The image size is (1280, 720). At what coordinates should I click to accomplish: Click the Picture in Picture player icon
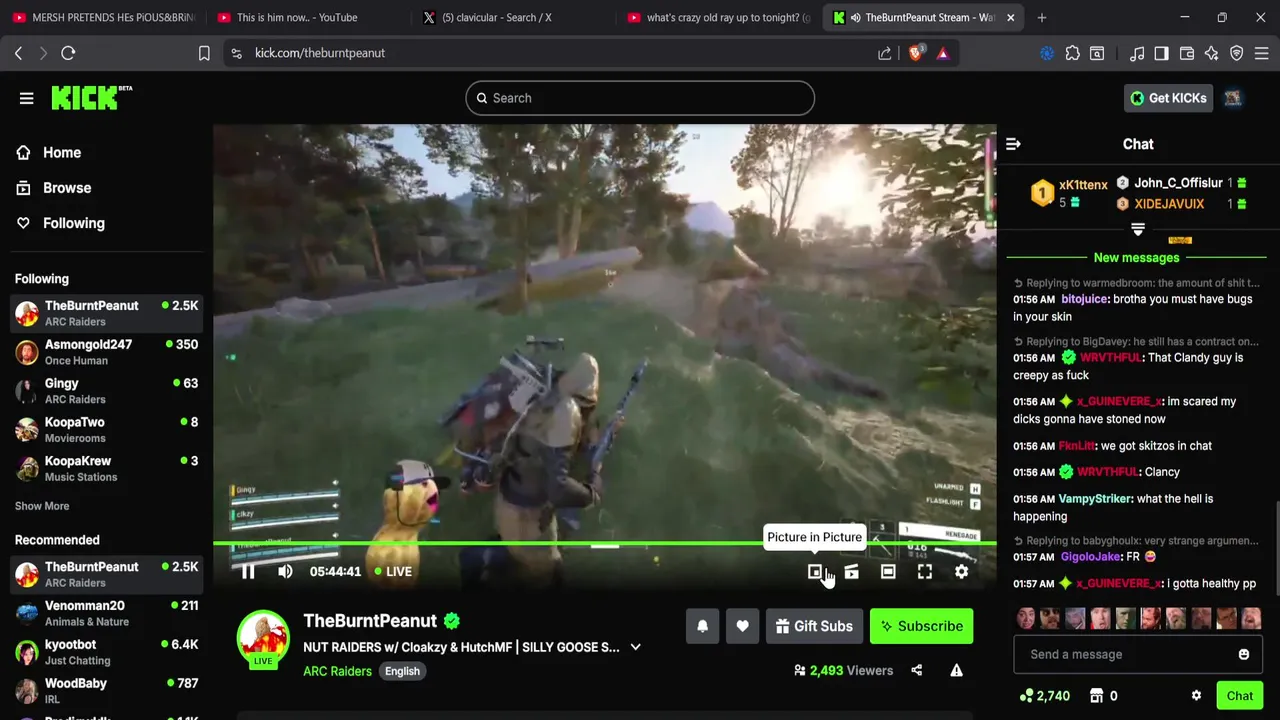(x=815, y=571)
